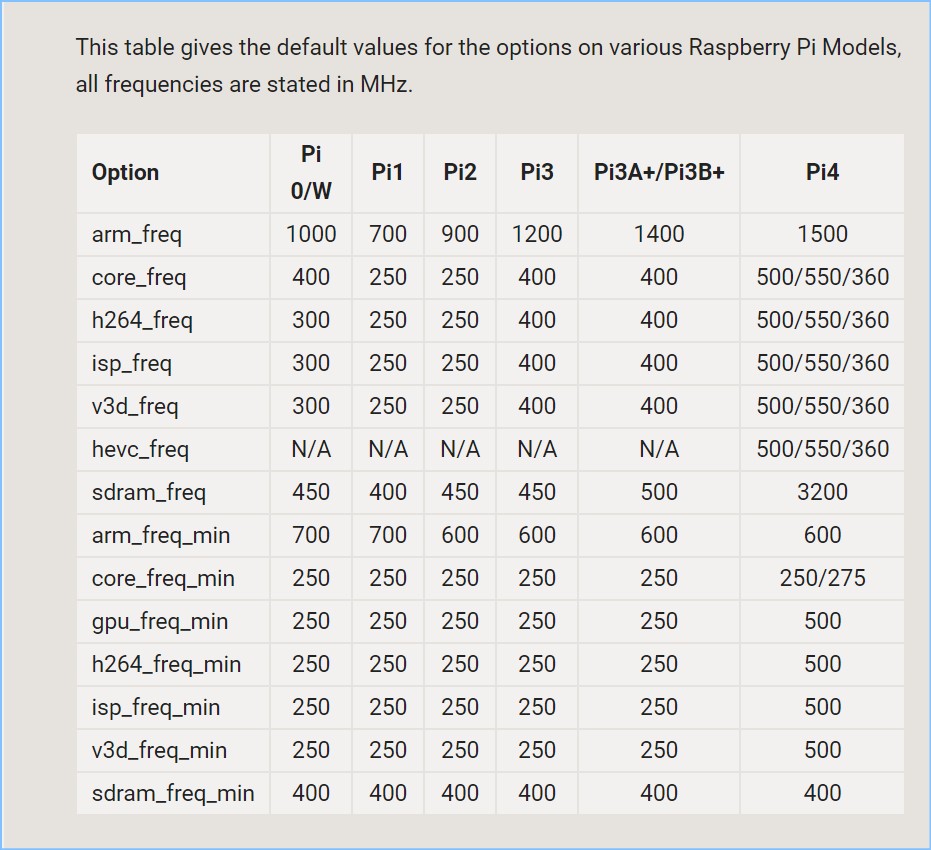931x850 pixels.
Task: Click the 1400 arm_freq value for Pi3A+/Pi3B+
Action: (x=659, y=234)
